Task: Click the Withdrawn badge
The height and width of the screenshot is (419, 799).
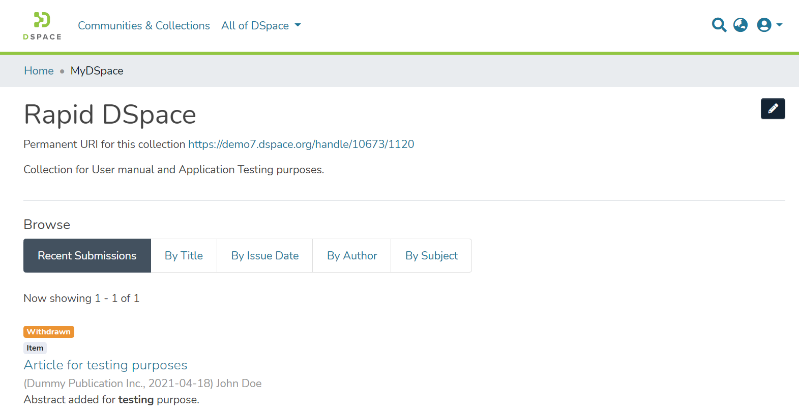Action: [x=49, y=331]
